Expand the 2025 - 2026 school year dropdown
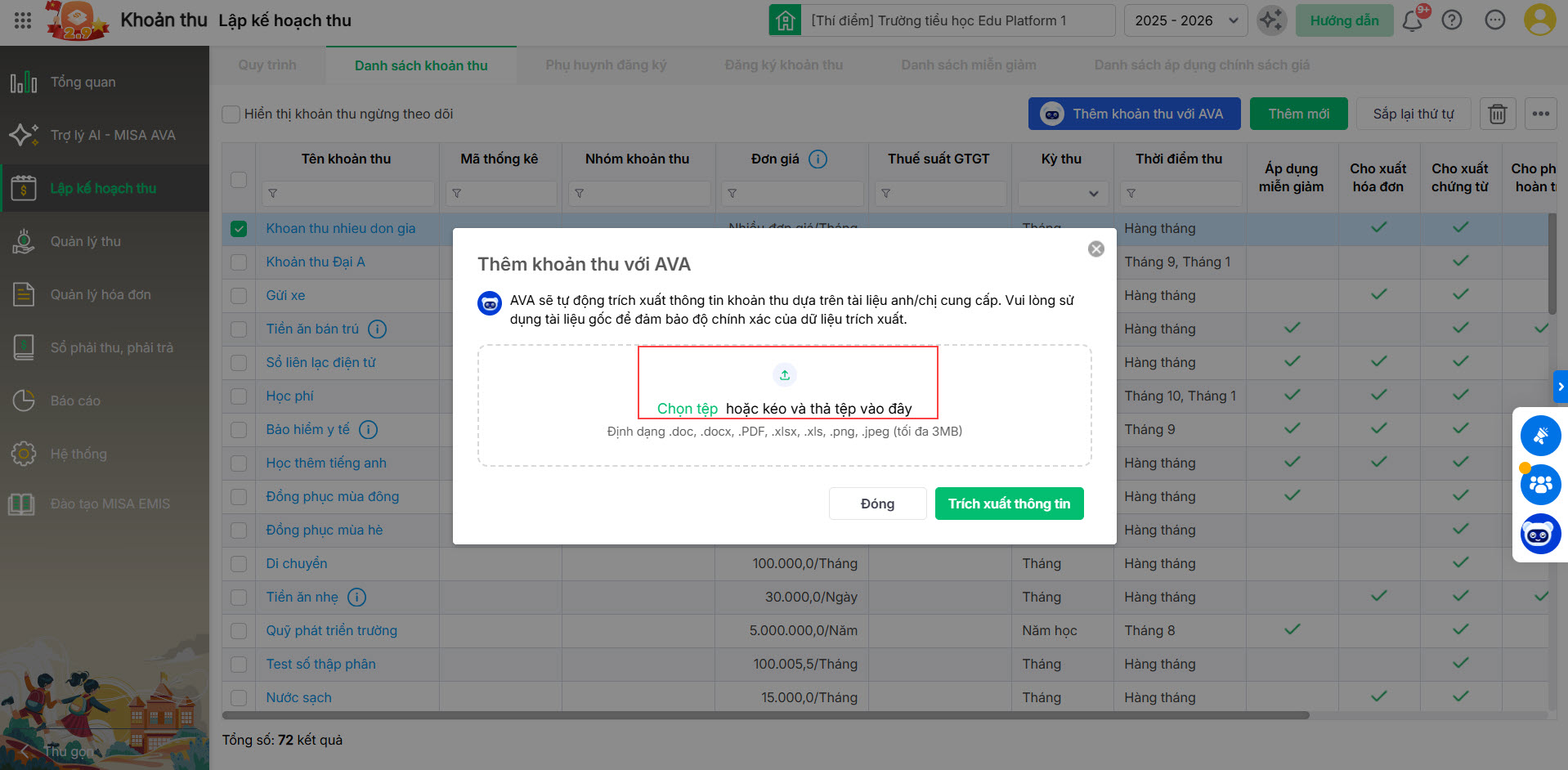This screenshot has height=770, width=1568. click(x=1185, y=20)
